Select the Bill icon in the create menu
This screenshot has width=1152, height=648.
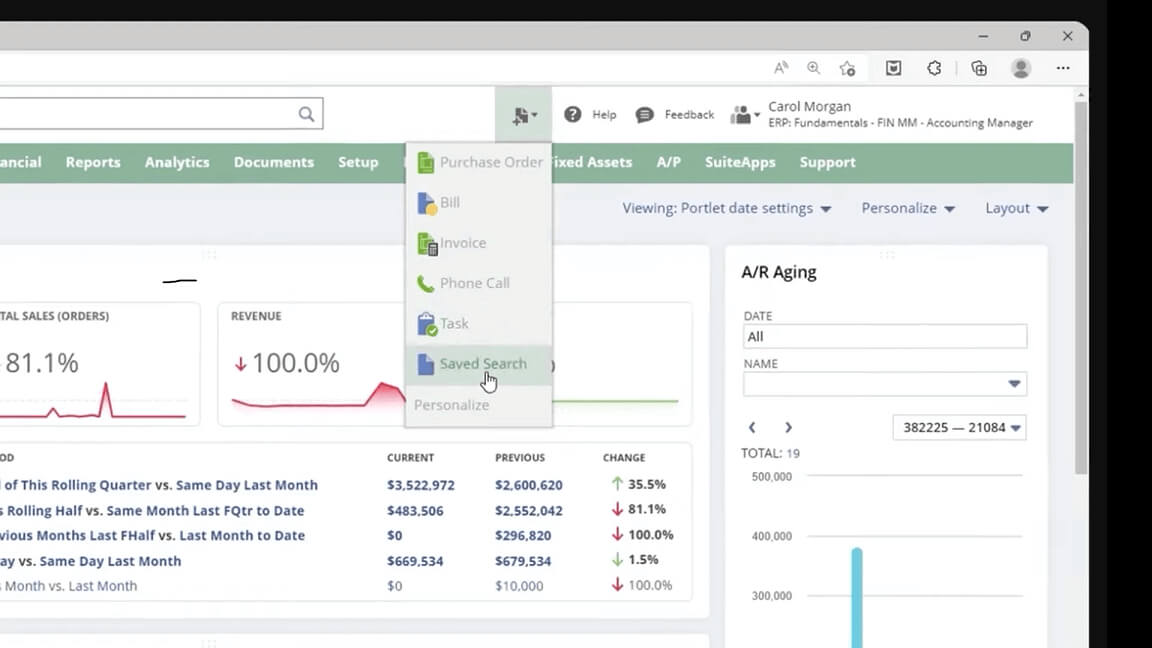pyautogui.click(x=427, y=202)
